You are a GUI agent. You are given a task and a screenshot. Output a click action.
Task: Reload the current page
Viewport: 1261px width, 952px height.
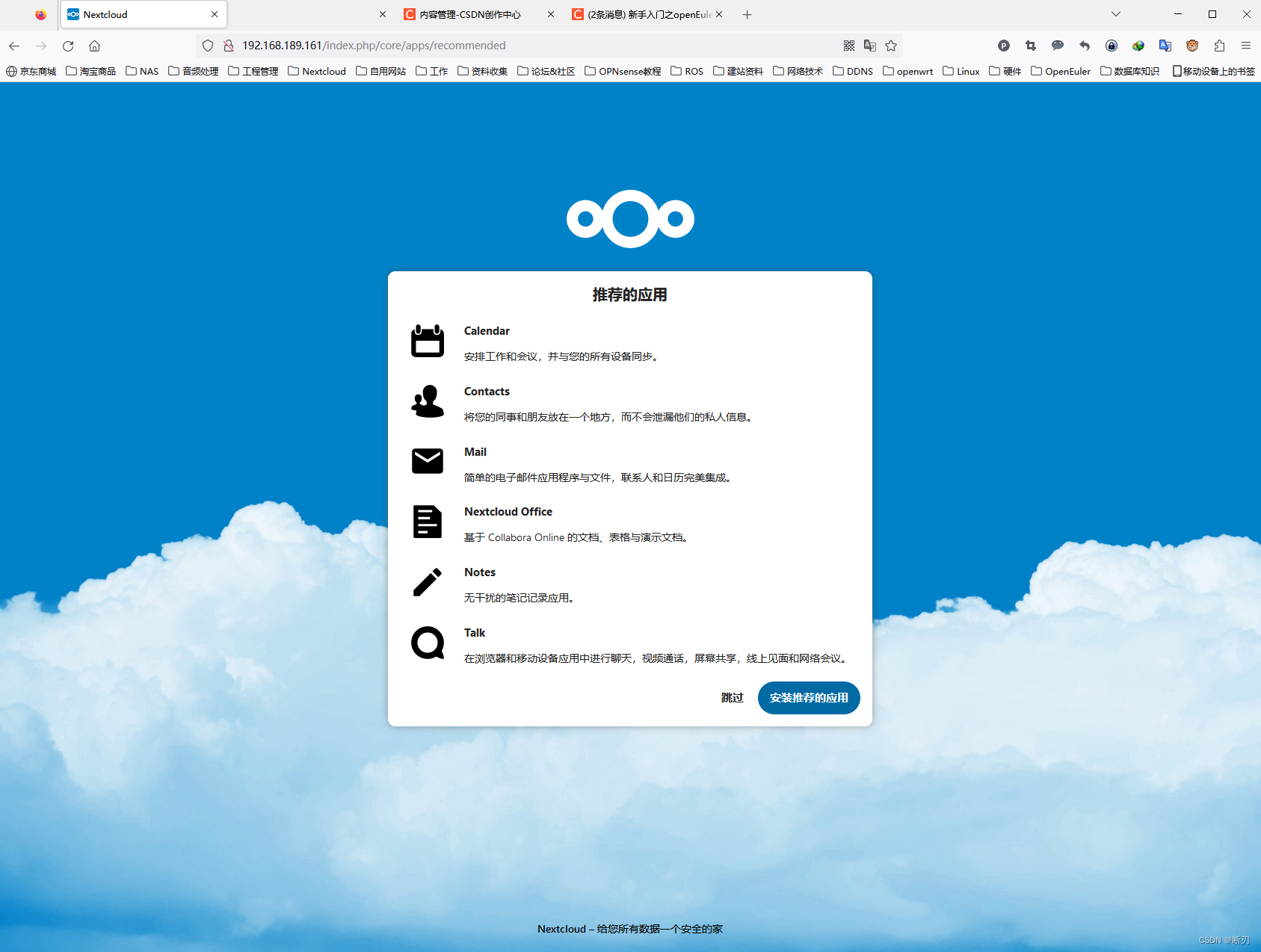(67, 46)
